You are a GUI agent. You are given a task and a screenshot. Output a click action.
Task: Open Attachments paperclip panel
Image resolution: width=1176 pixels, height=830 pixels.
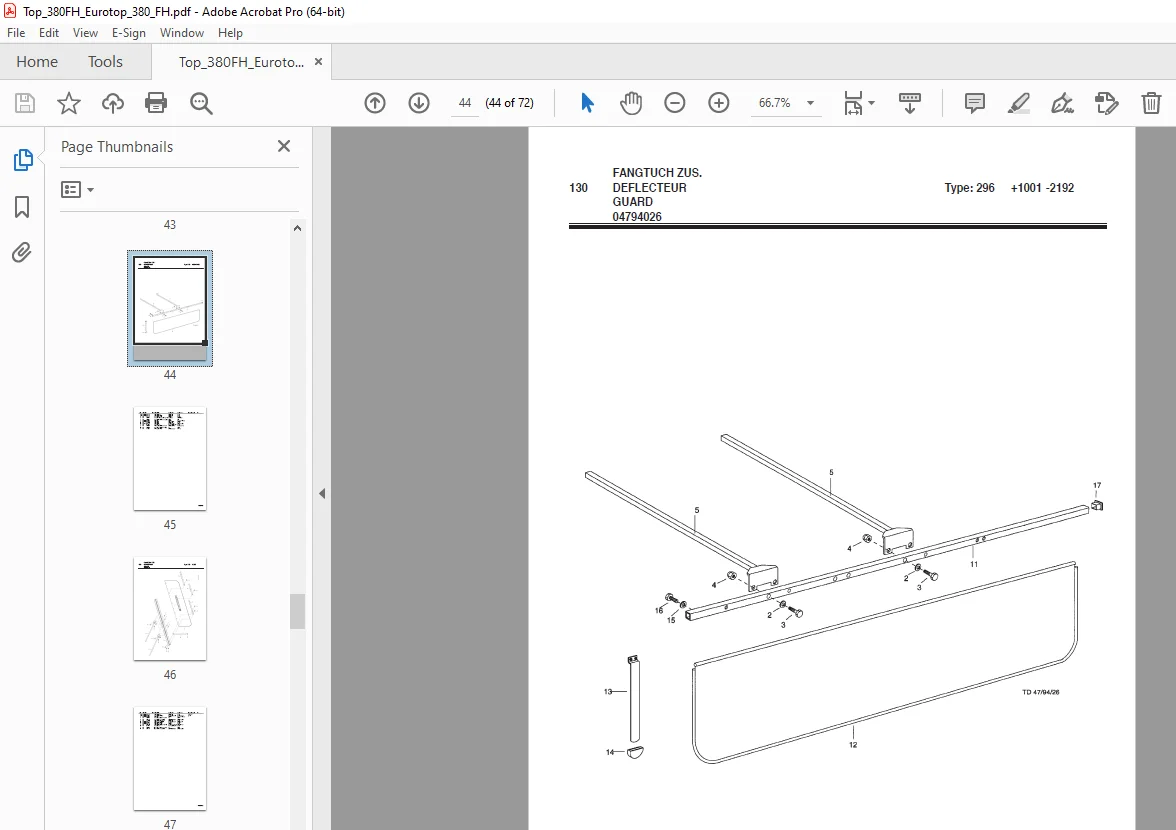point(22,253)
